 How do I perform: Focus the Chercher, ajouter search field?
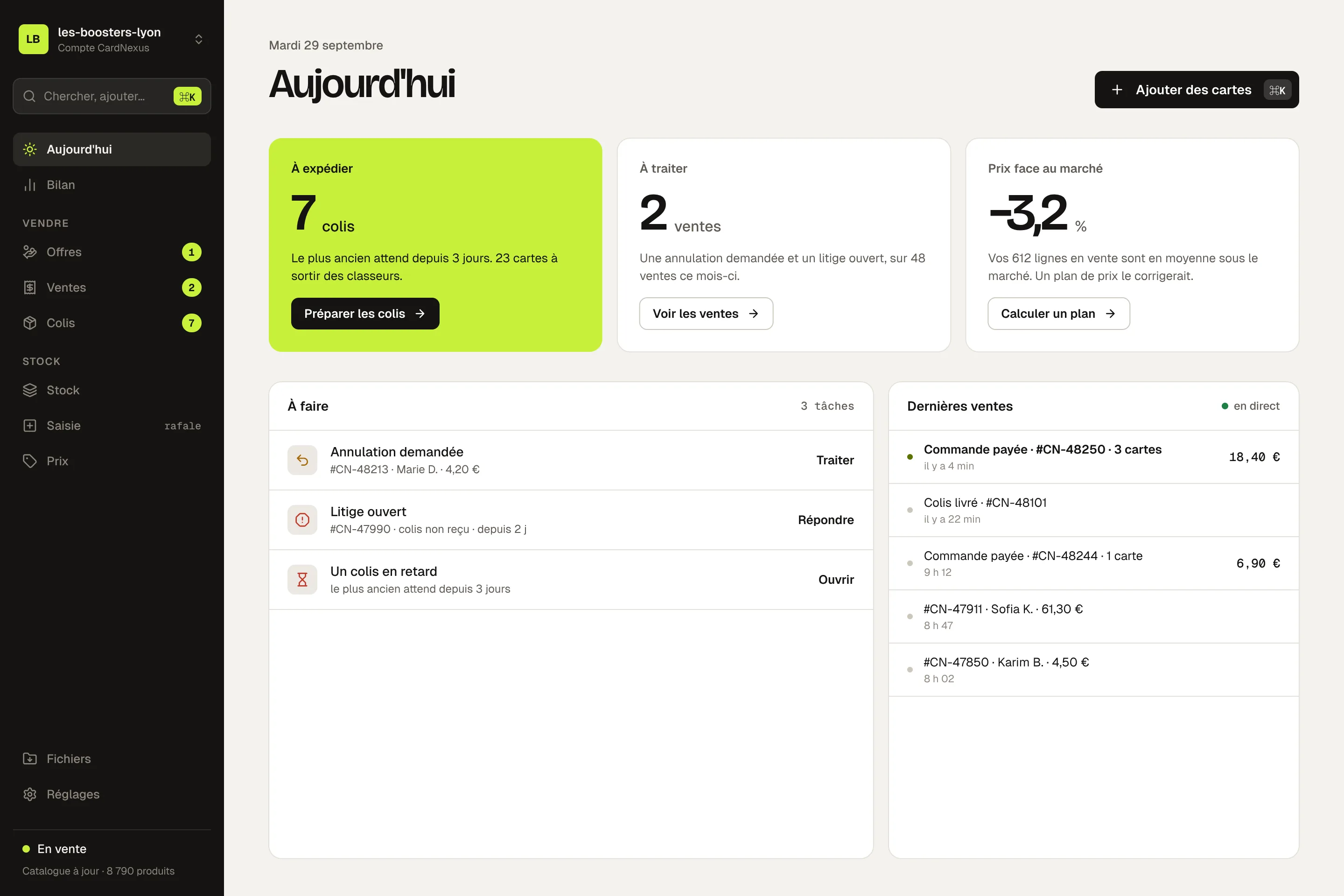click(112, 96)
